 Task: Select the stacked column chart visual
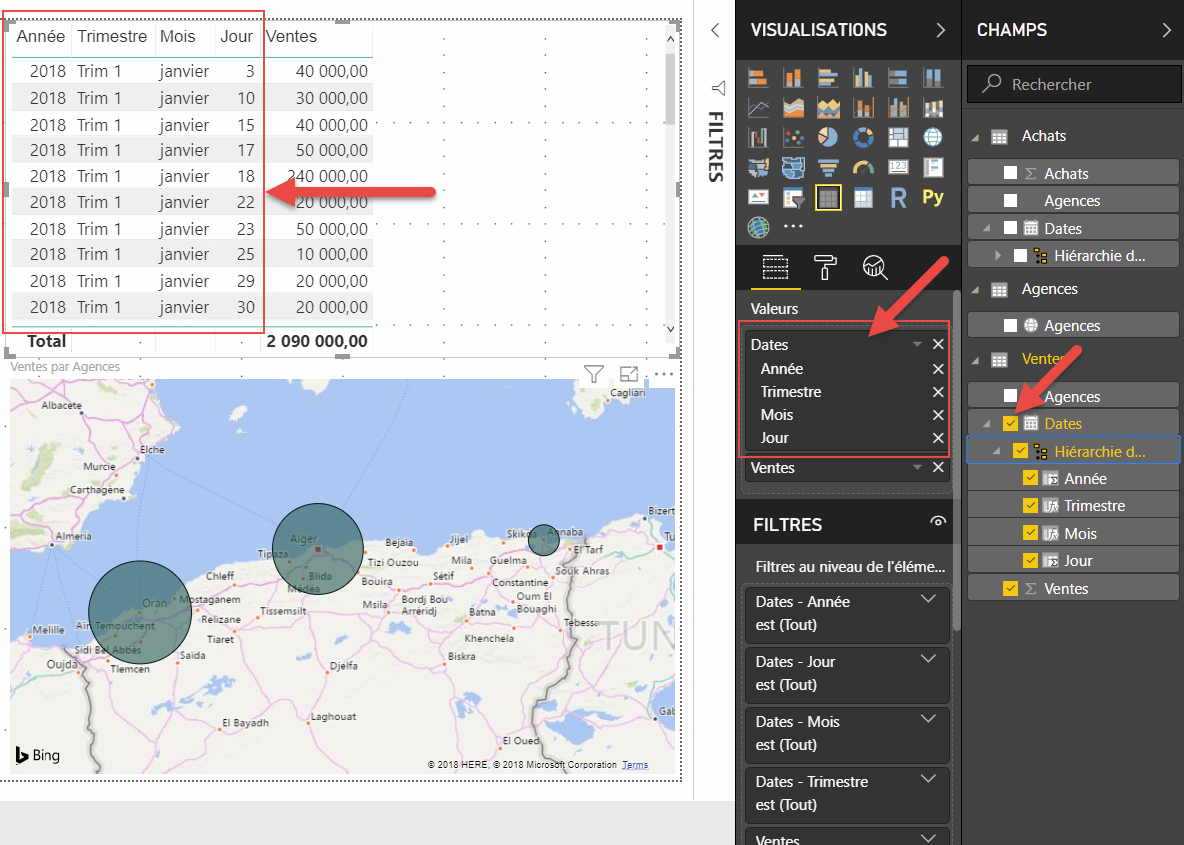tap(793, 77)
